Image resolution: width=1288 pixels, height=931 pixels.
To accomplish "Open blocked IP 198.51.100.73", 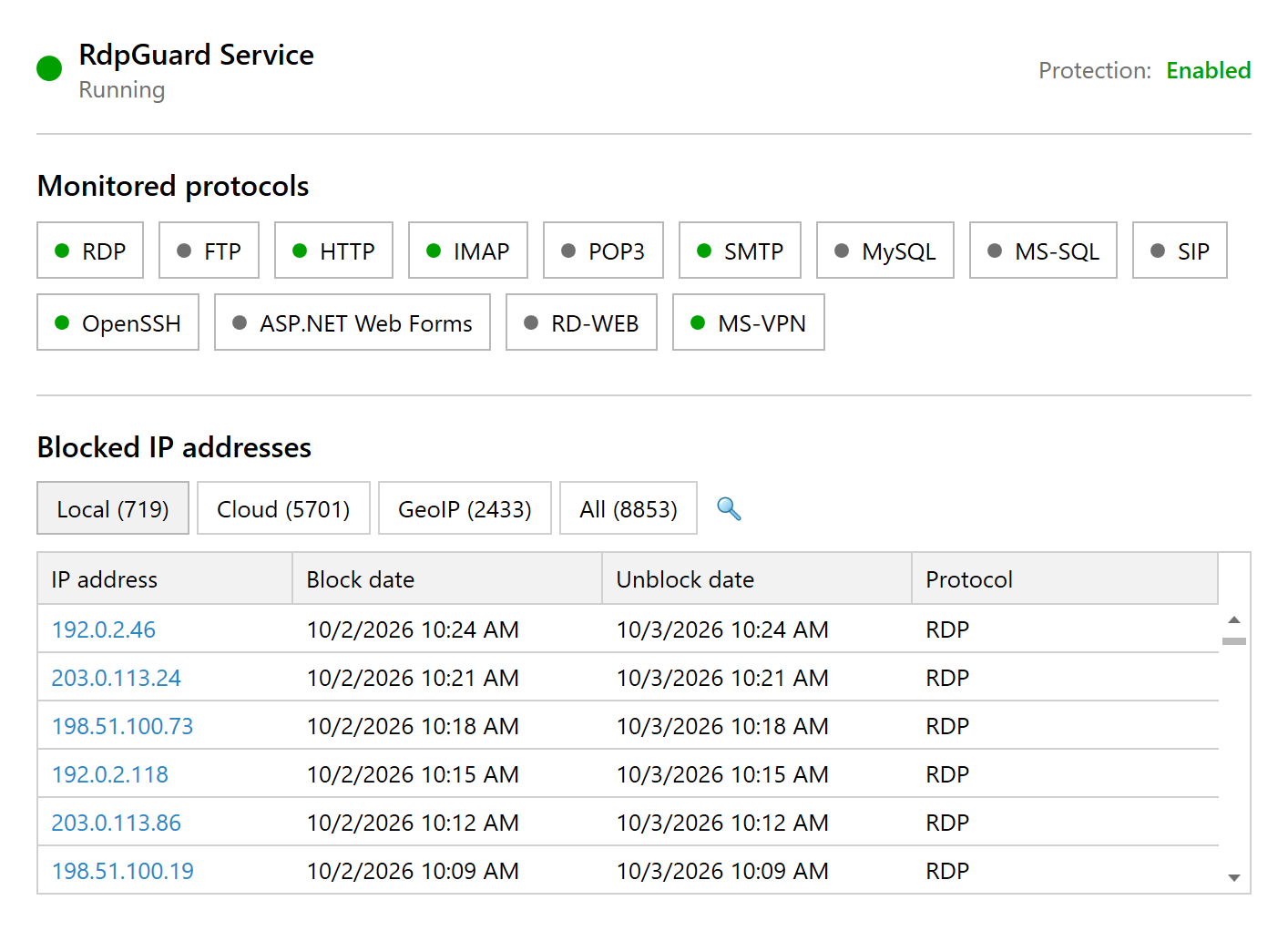I will click(123, 726).
